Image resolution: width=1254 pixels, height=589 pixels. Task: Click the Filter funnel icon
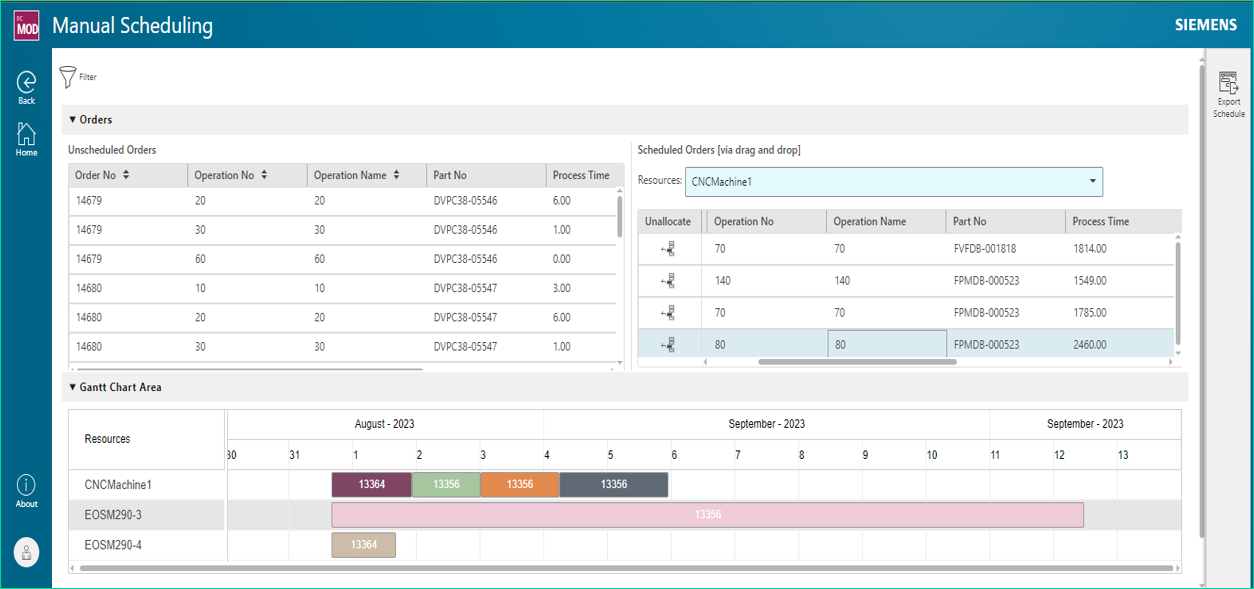tap(68, 77)
